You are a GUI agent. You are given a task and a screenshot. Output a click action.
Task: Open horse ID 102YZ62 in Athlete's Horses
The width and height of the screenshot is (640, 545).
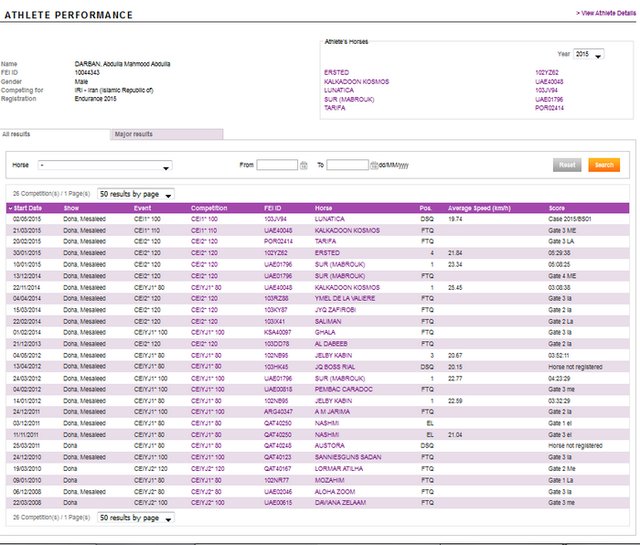point(547,73)
